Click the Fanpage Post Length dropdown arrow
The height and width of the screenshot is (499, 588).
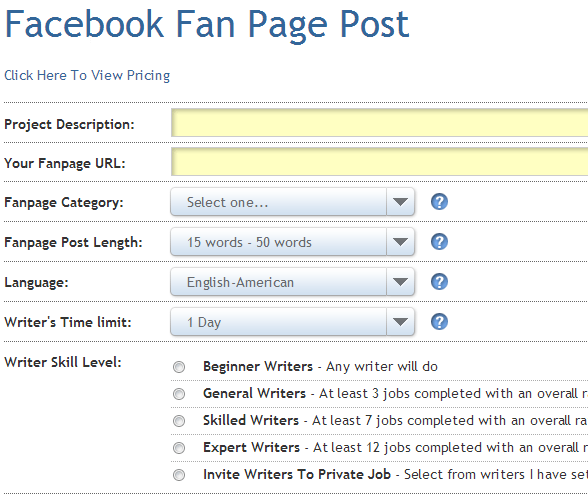click(400, 242)
